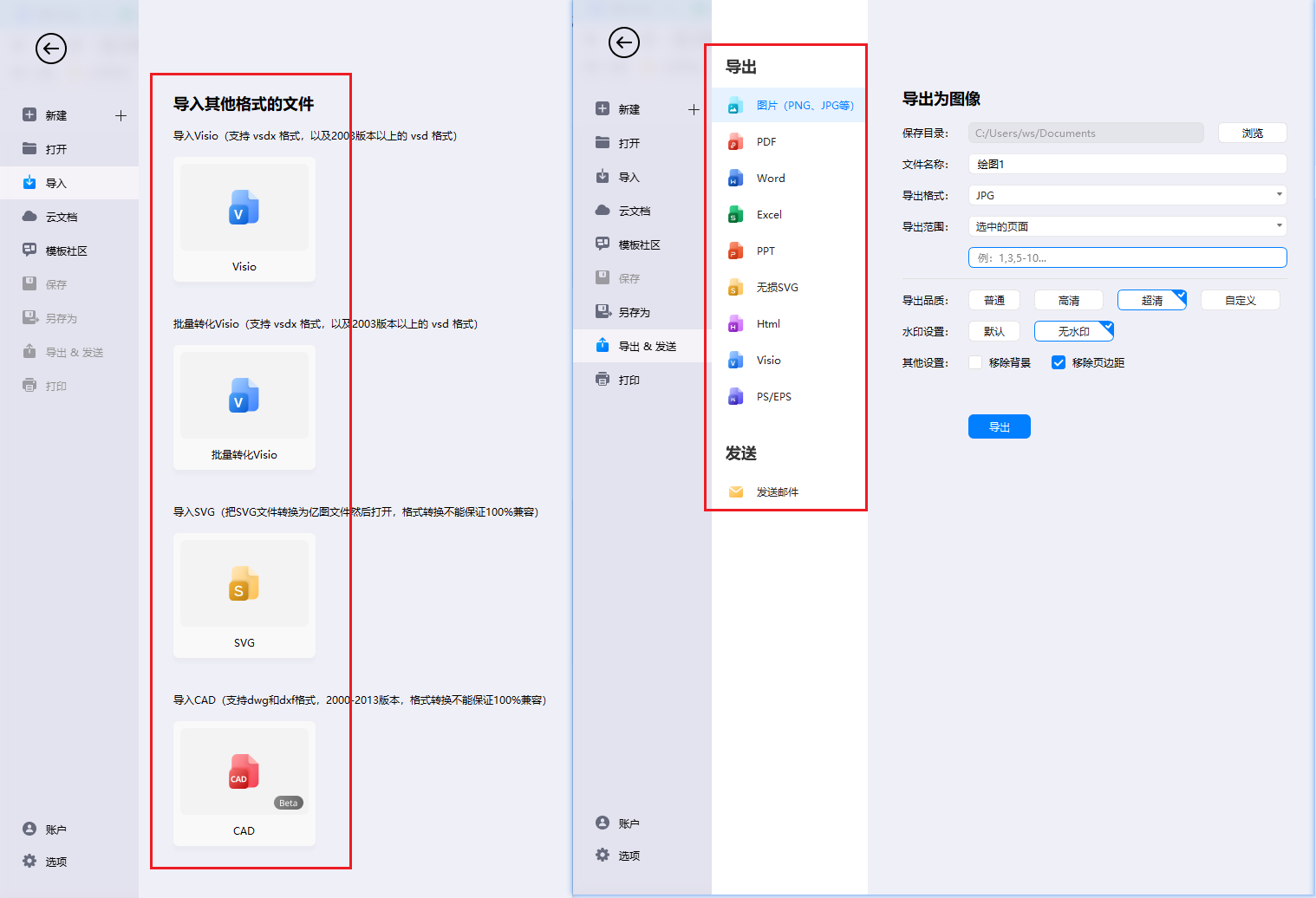
Task: Click the 浏览 button for save directory
Action: pos(1253,133)
